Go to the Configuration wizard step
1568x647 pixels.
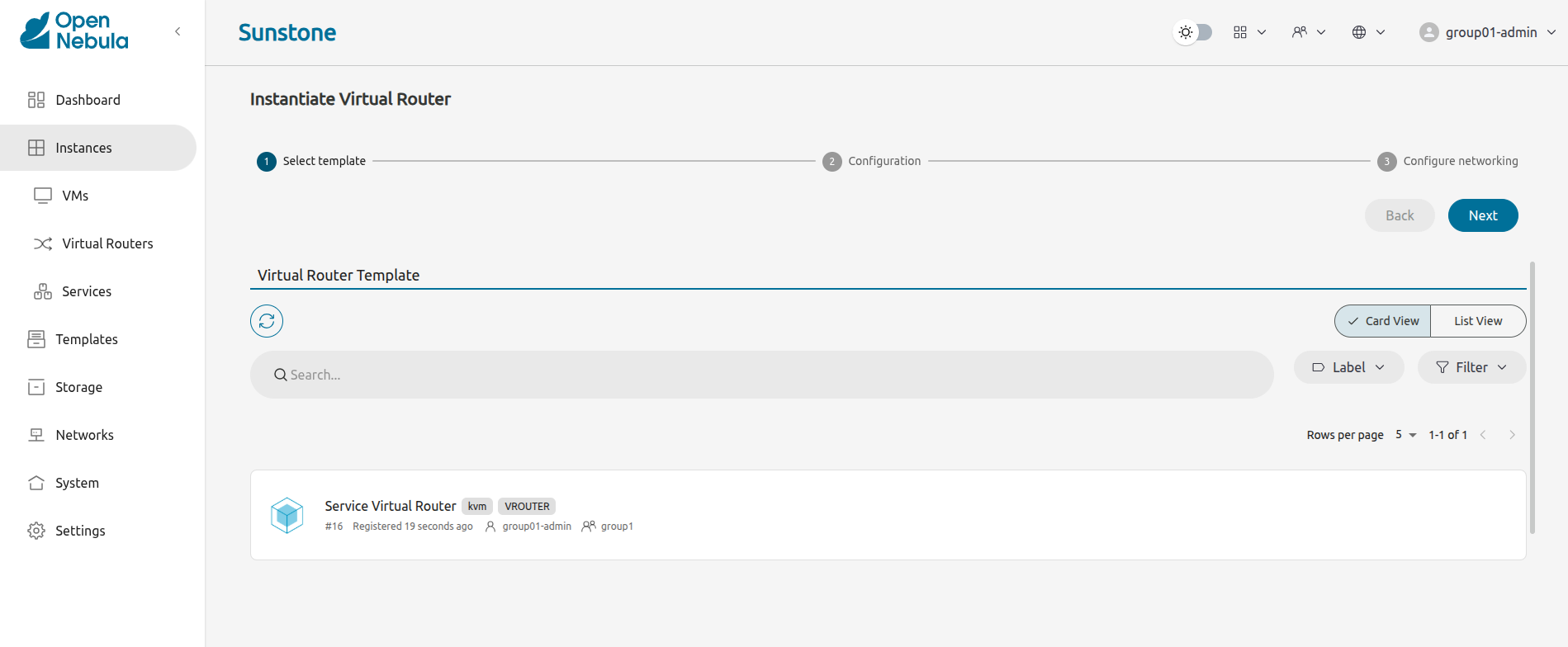pyautogui.click(x=872, y=161)
